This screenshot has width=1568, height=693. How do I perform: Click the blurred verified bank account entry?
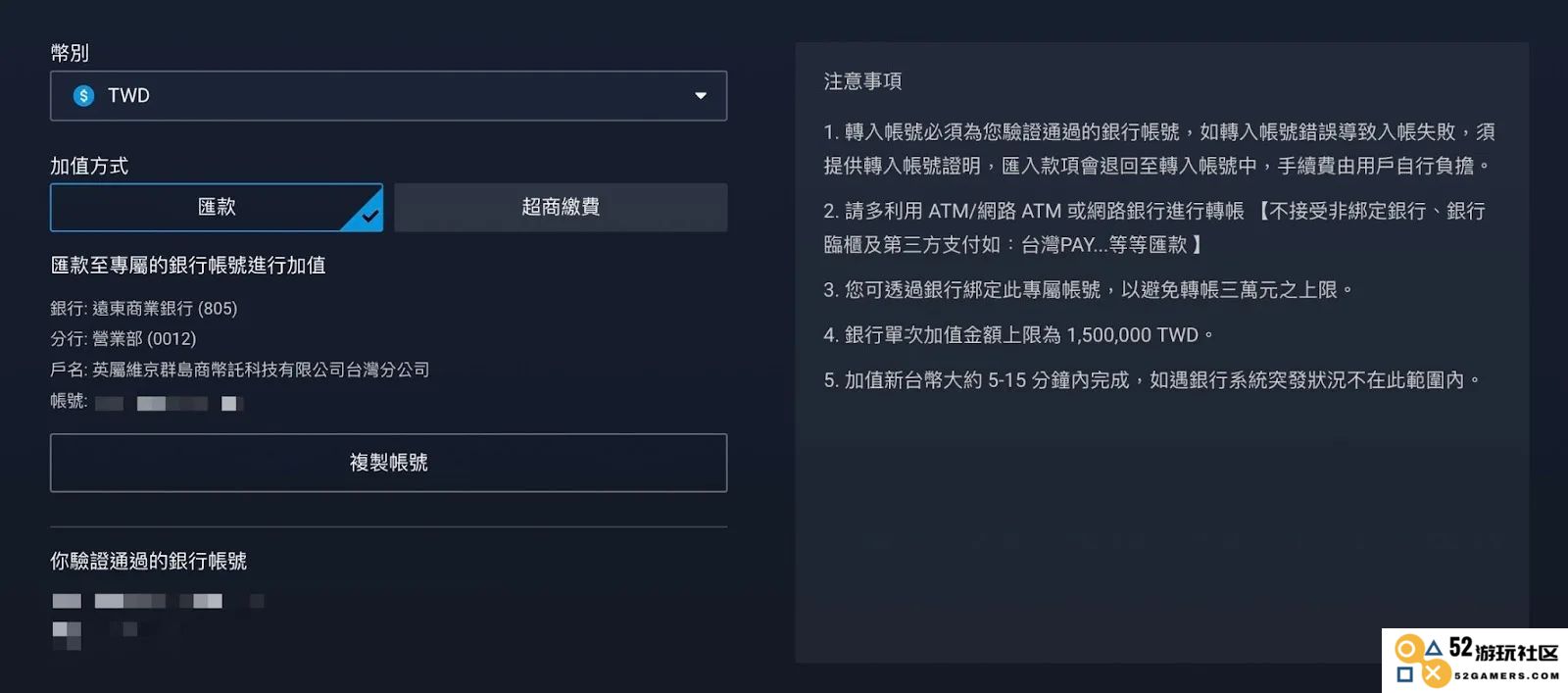tap(157, 619)
